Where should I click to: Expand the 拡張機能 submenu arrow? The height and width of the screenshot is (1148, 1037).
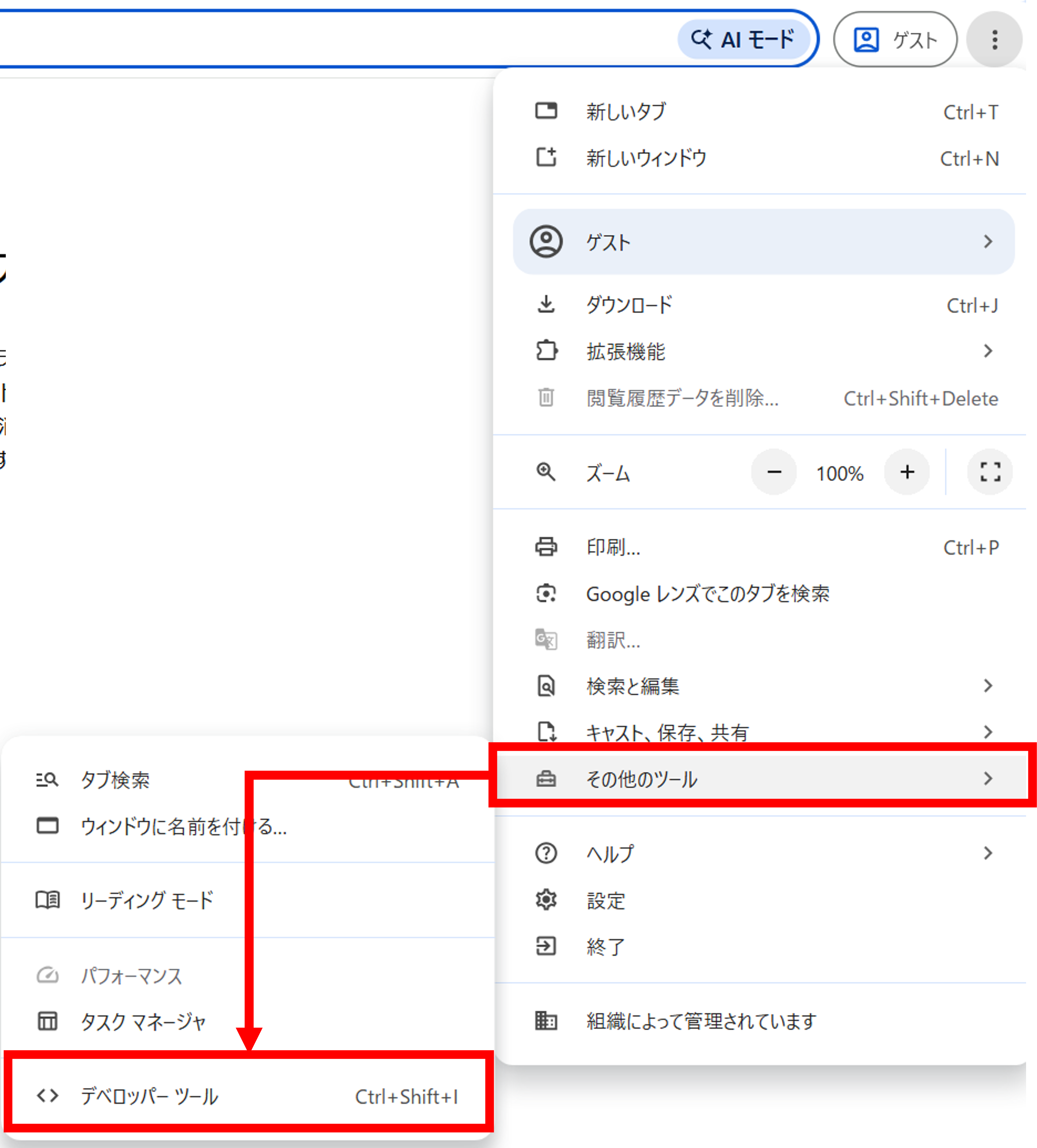pyautogui.click(x=988, y=351)
